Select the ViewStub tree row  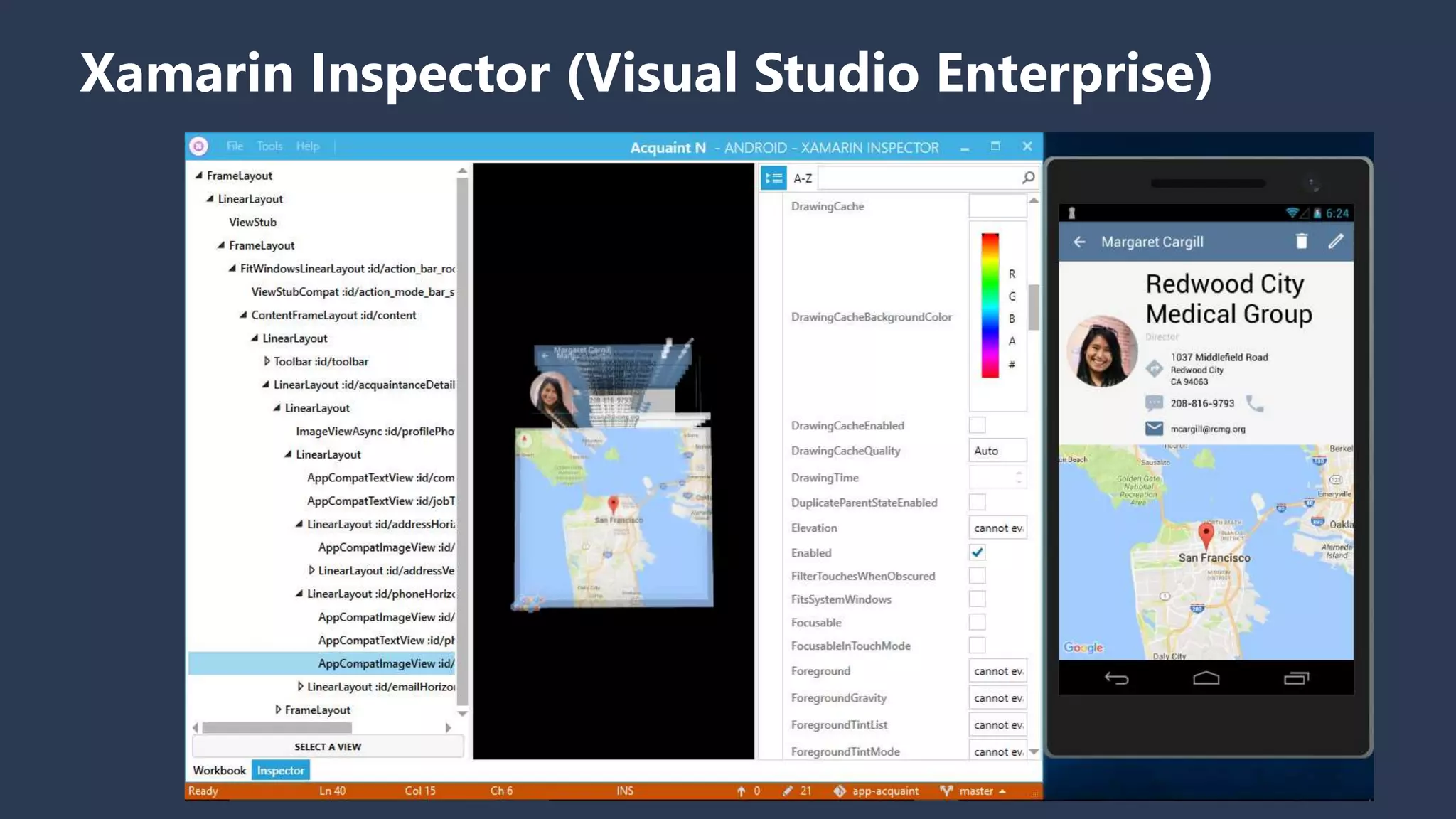pyautogui.click(x=252, y=222)
